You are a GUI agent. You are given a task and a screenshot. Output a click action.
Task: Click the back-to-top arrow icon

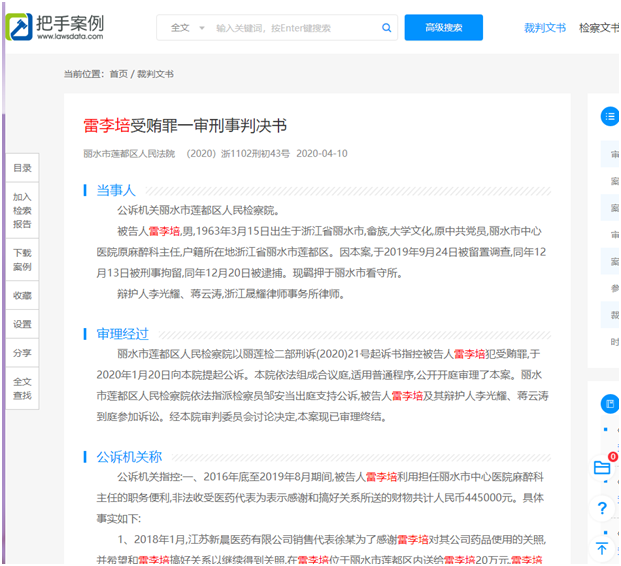coord(602,547)
